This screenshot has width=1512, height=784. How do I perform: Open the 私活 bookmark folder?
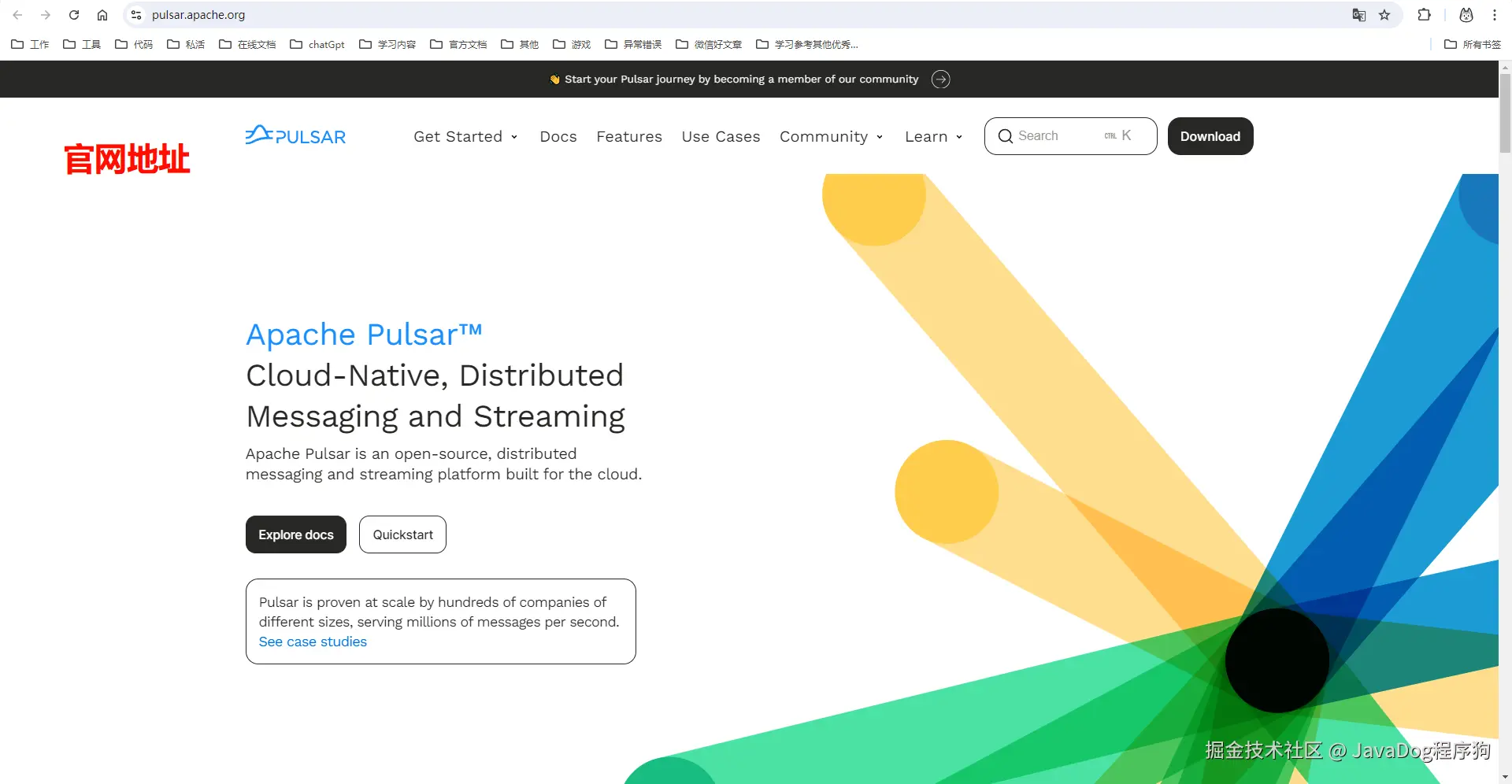[186, 44]
